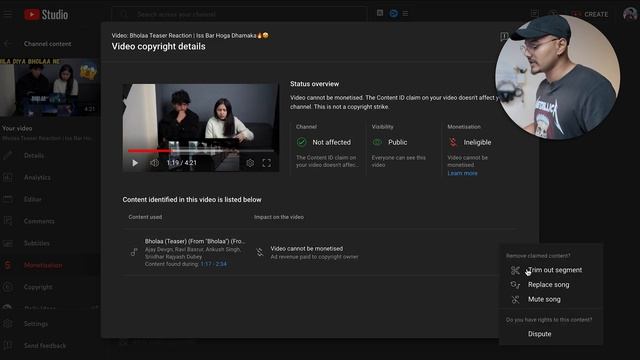Open the sidebar video thumbnail
This screenshot has height=360, width=640.
49,87
